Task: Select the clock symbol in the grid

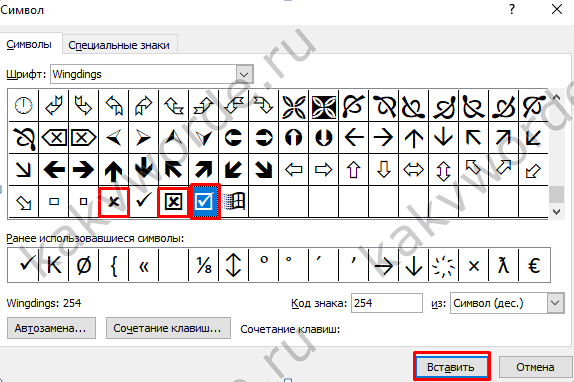Action: click(23, 105)
